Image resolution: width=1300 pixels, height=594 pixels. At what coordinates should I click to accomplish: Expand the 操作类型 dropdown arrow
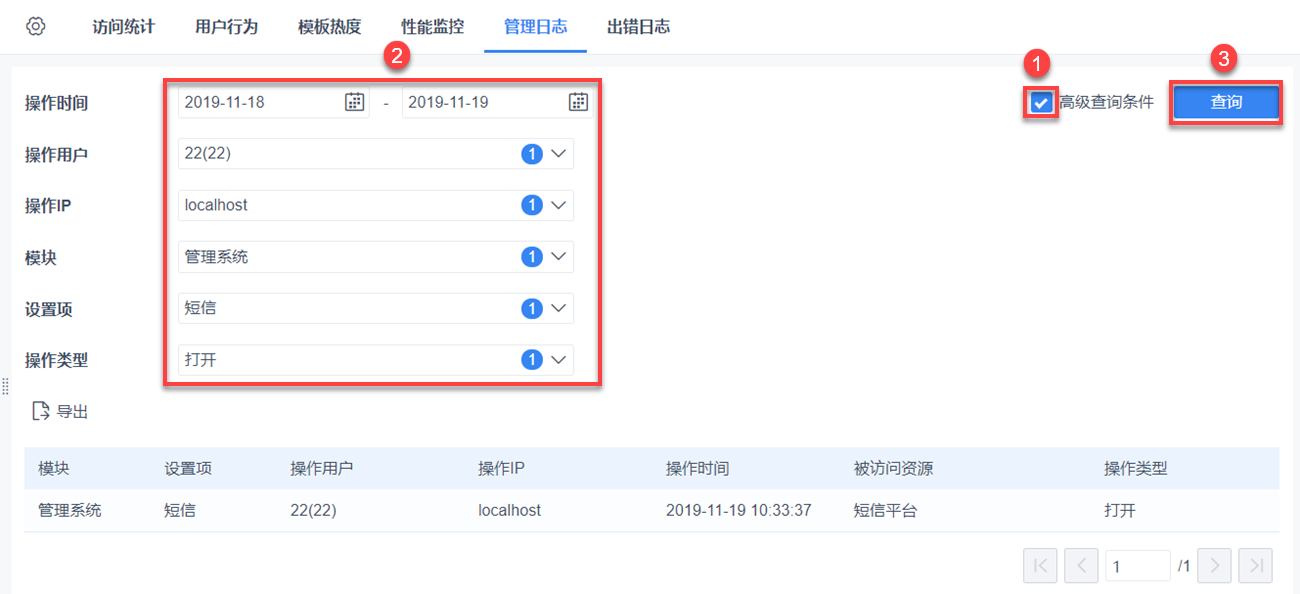[x=558, y=360]
